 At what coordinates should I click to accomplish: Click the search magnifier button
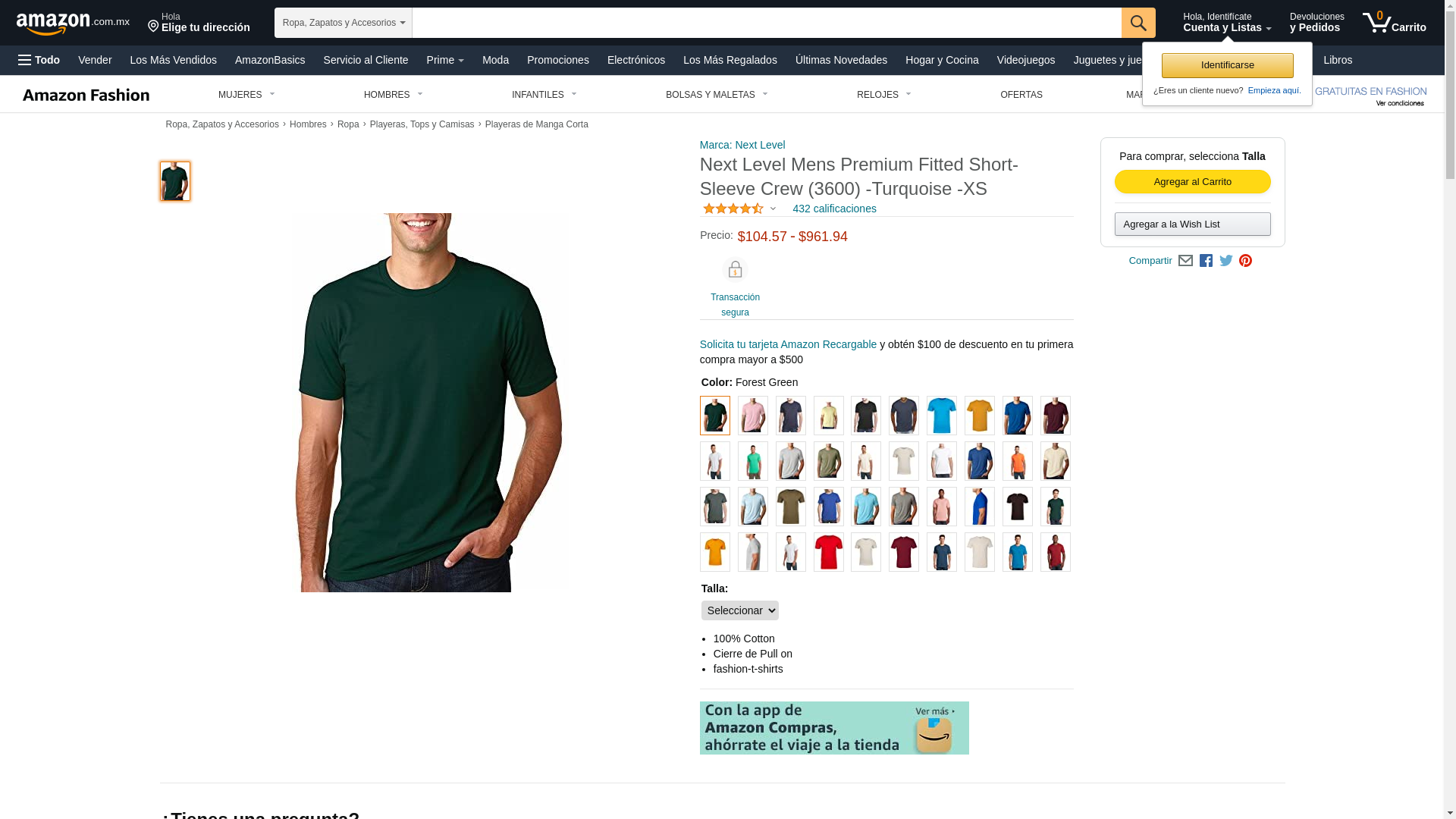click(1138, 23)
